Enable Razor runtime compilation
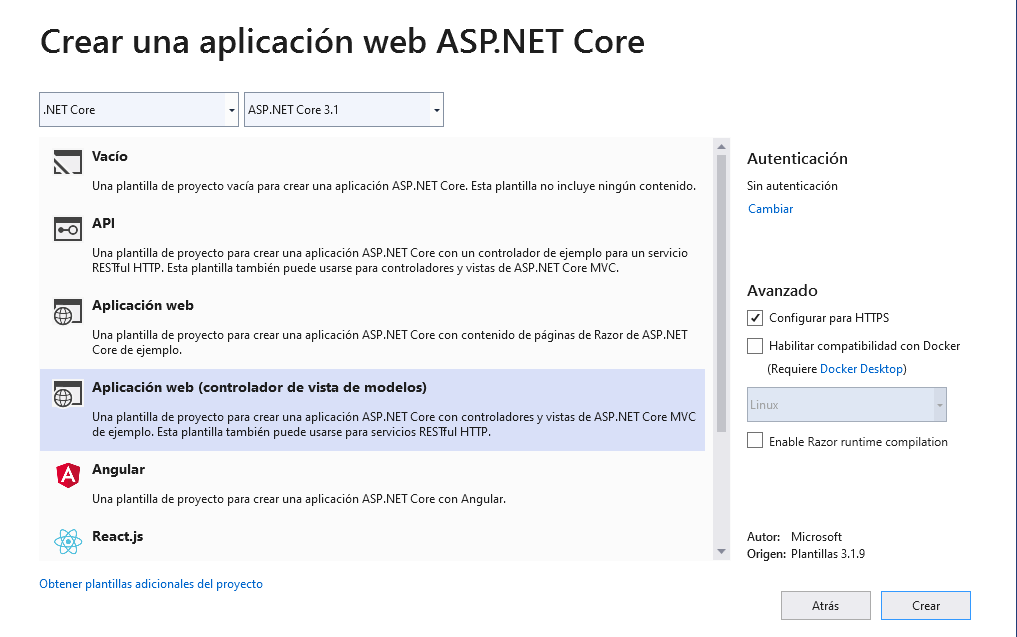1017x637 pixels. pyautogui.click(x=754, y=441)
